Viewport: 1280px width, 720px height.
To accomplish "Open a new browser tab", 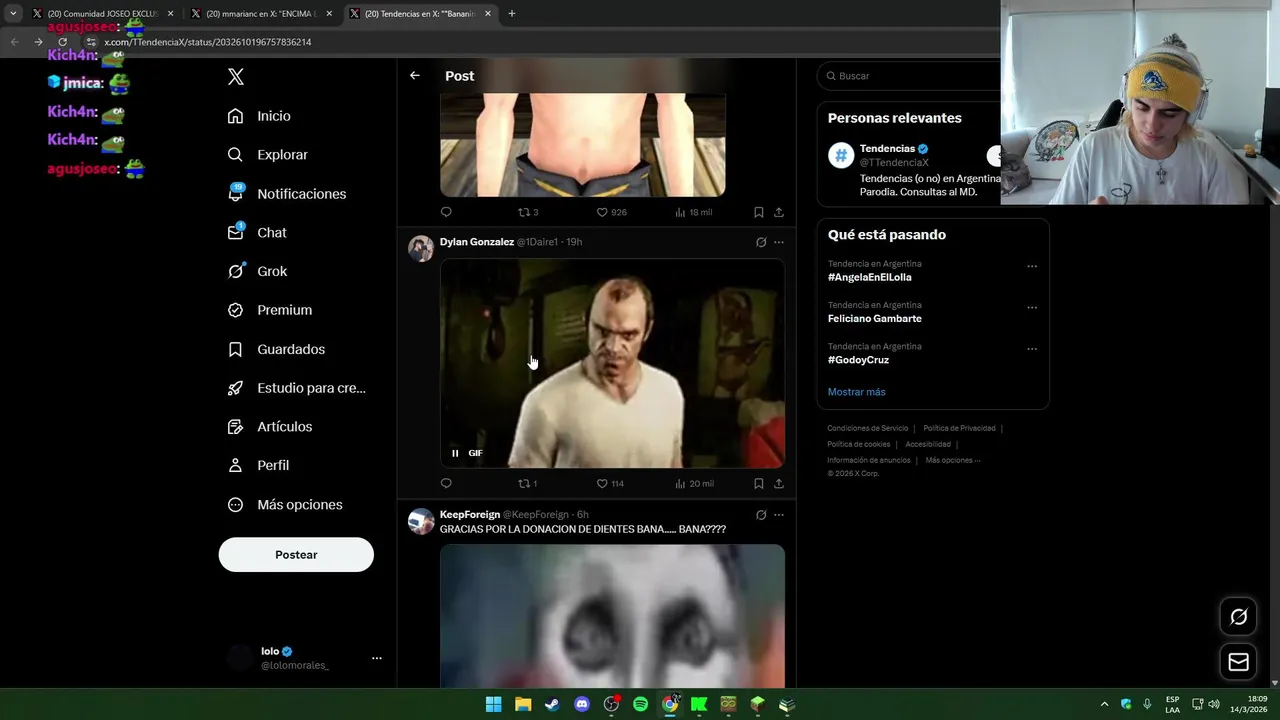I will [512, 14].
